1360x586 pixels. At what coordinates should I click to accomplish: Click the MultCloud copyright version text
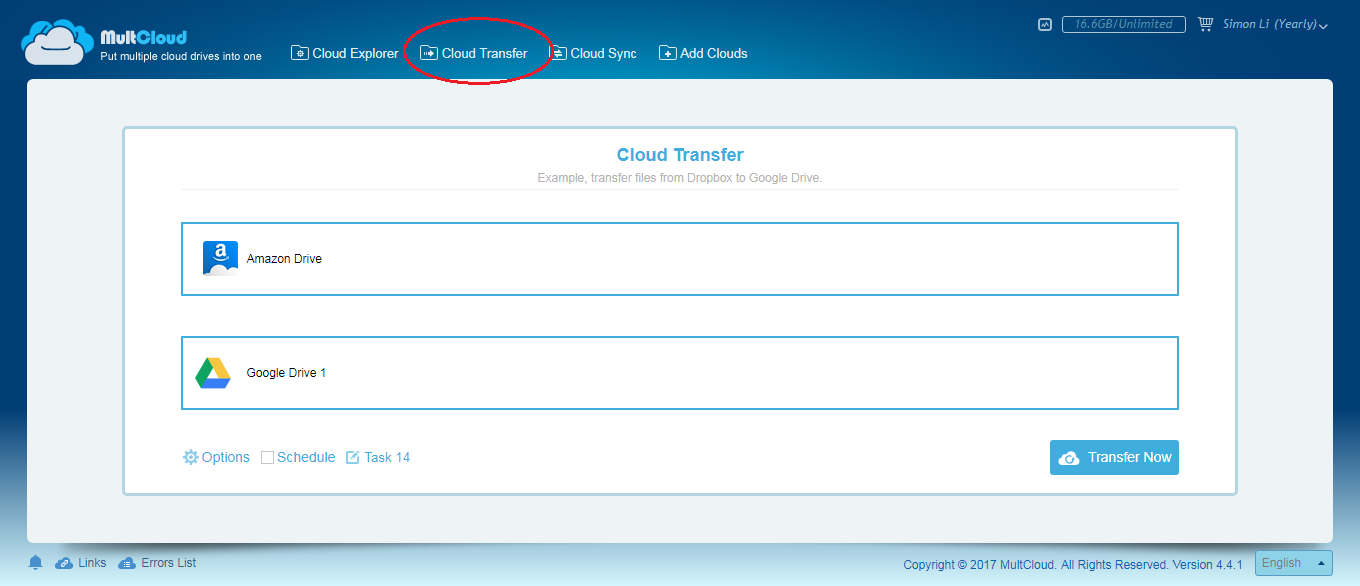(1073, 565)
